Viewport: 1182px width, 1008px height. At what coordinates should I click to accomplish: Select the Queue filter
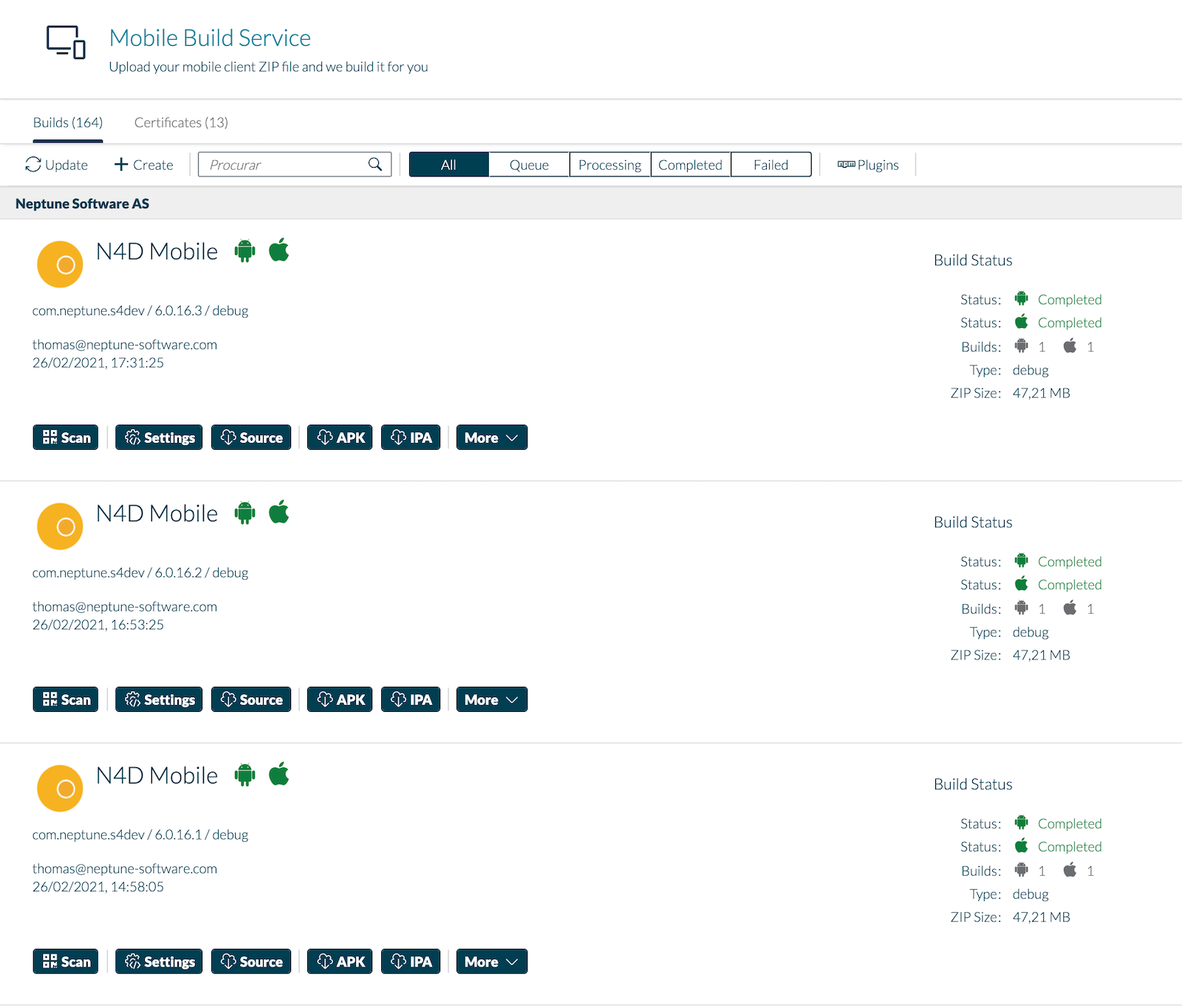pos(529,165)
